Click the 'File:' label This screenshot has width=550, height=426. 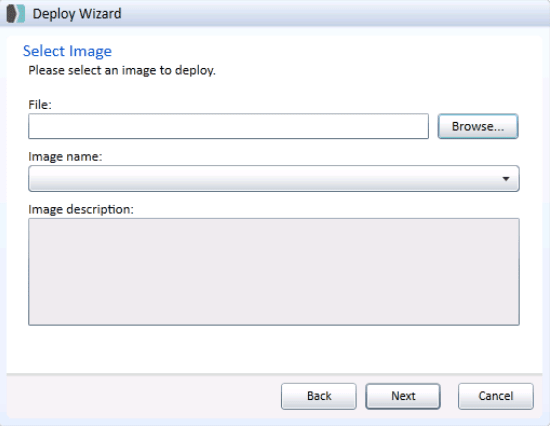click(40, 105)
